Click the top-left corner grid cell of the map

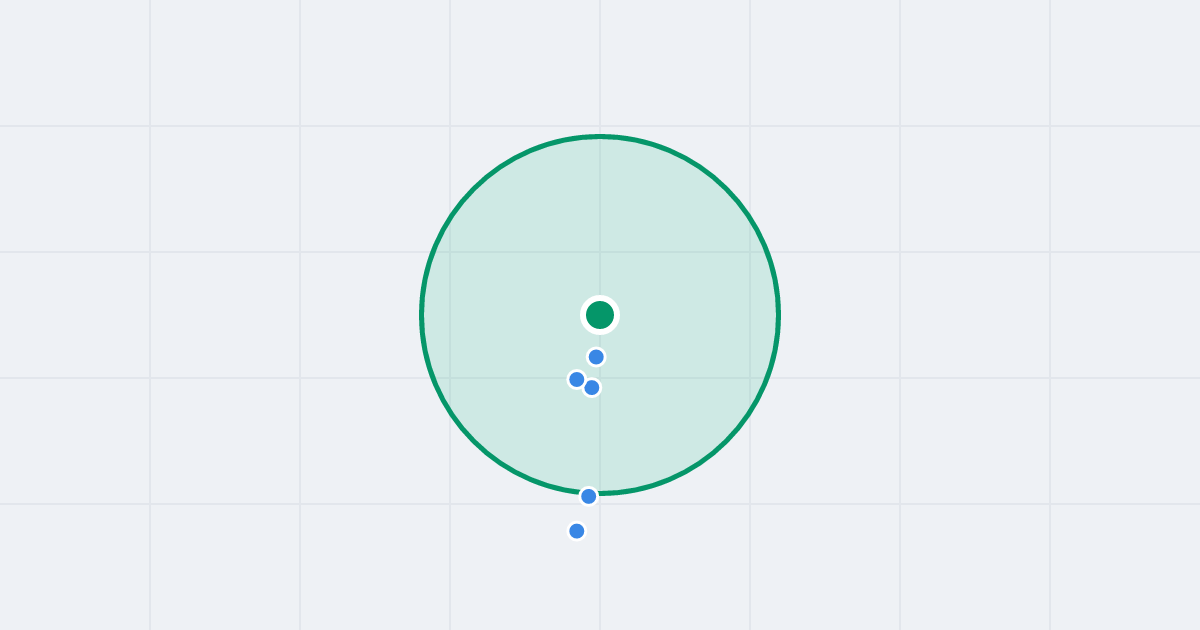click(x=75, y=63)
